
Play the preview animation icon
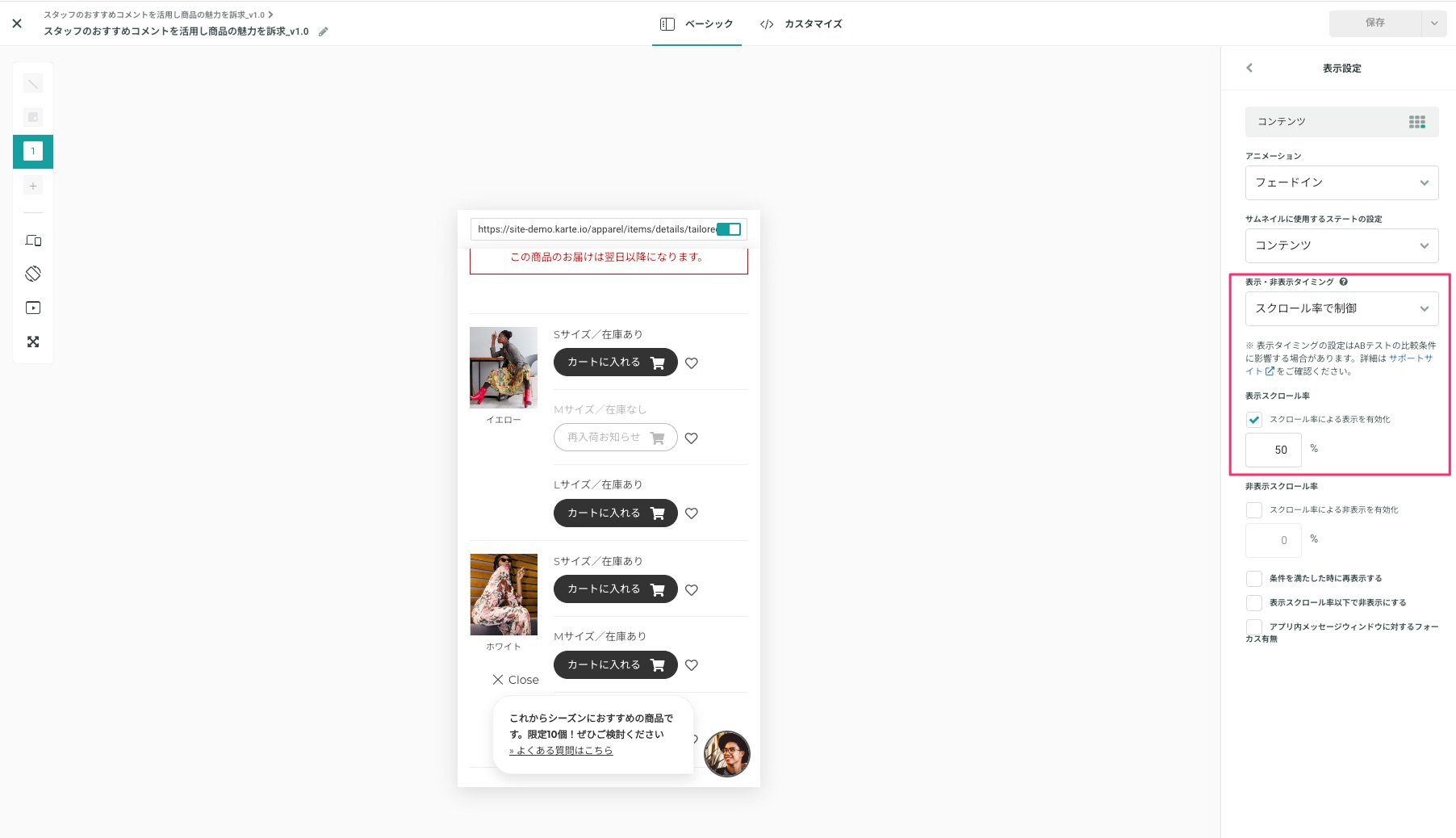(33, 308)
